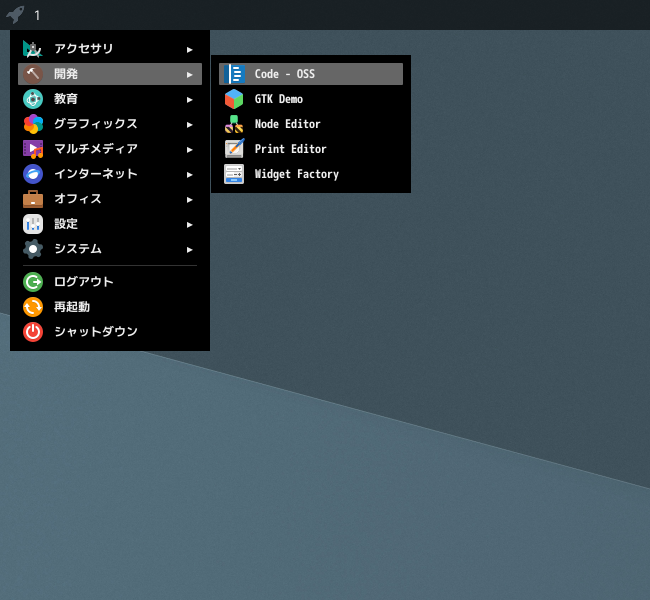The width and height of the screenshot is (650, 600).
Task: Expand the システム submenu arrow
Action: coord(189,249)
